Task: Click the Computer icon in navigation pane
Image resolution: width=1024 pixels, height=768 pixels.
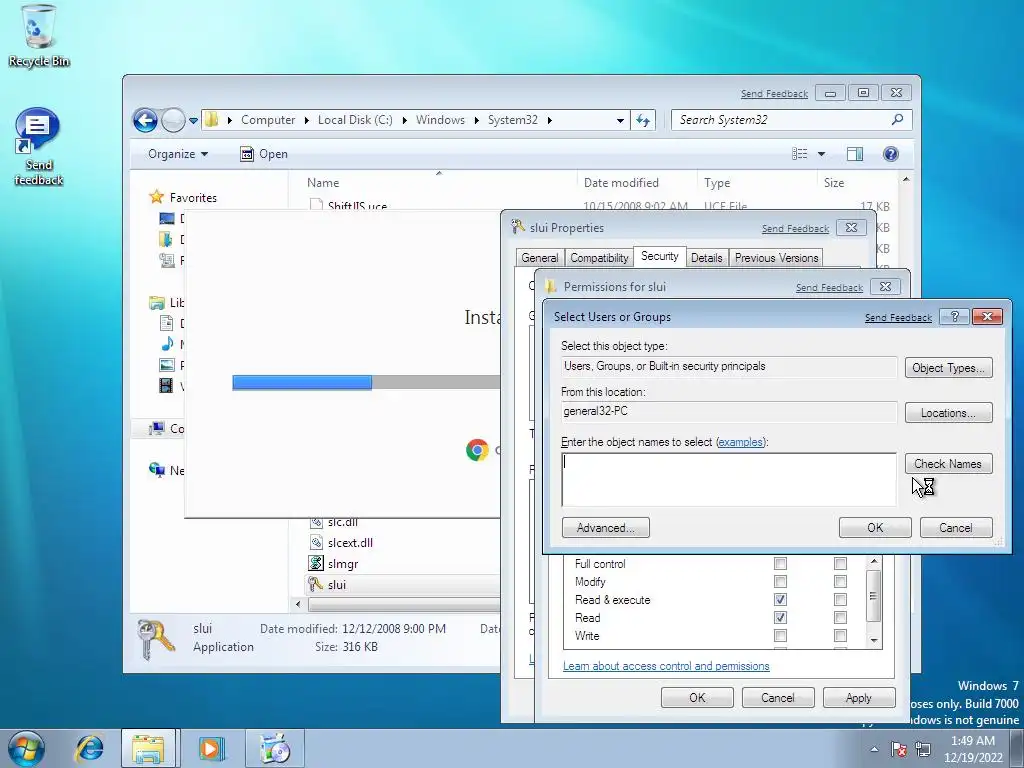Action: click(157, 428)
